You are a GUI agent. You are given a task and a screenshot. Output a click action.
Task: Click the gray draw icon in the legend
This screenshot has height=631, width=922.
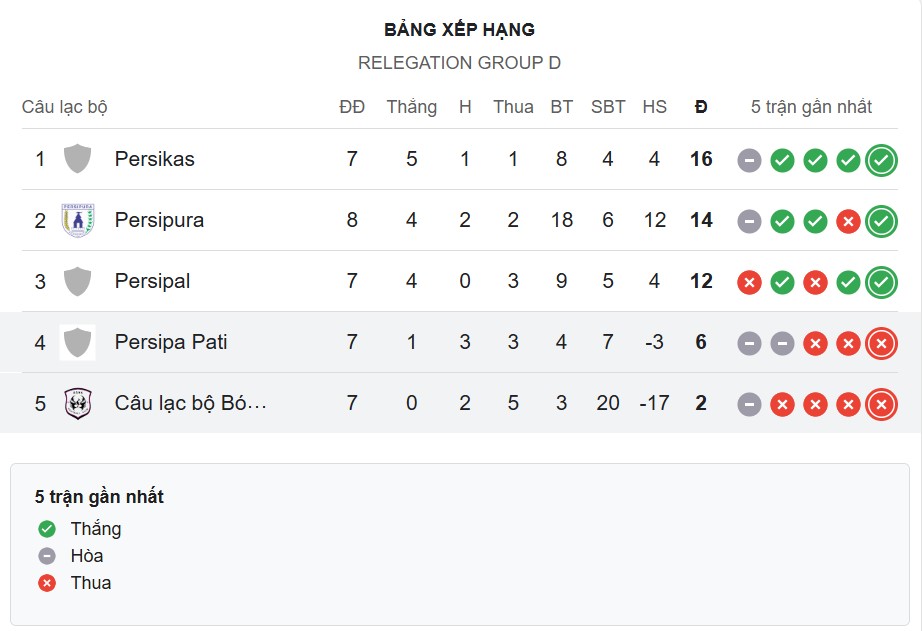(x=47, y=556)
